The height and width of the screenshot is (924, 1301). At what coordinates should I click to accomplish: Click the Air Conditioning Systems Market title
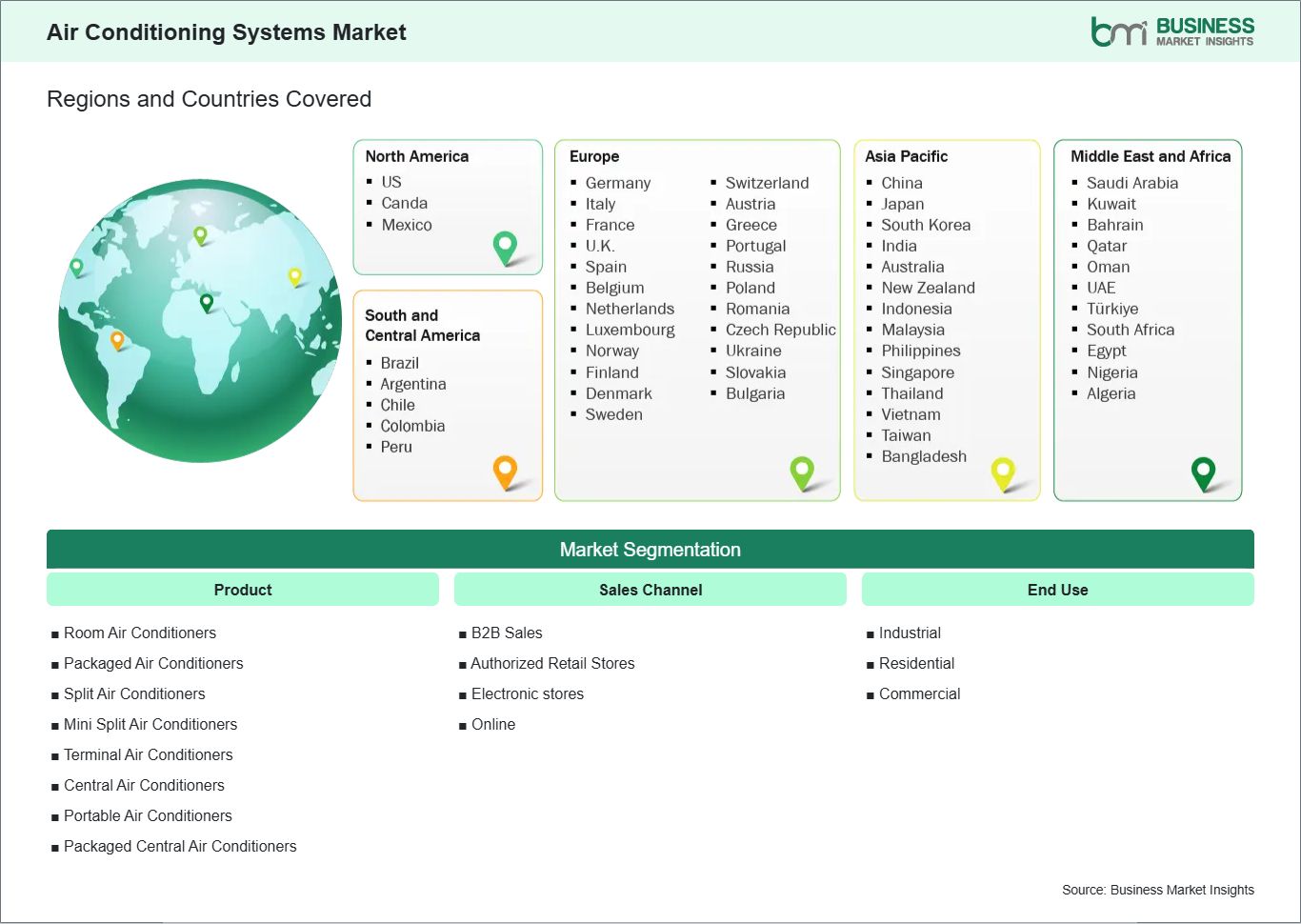pos(226,31)
